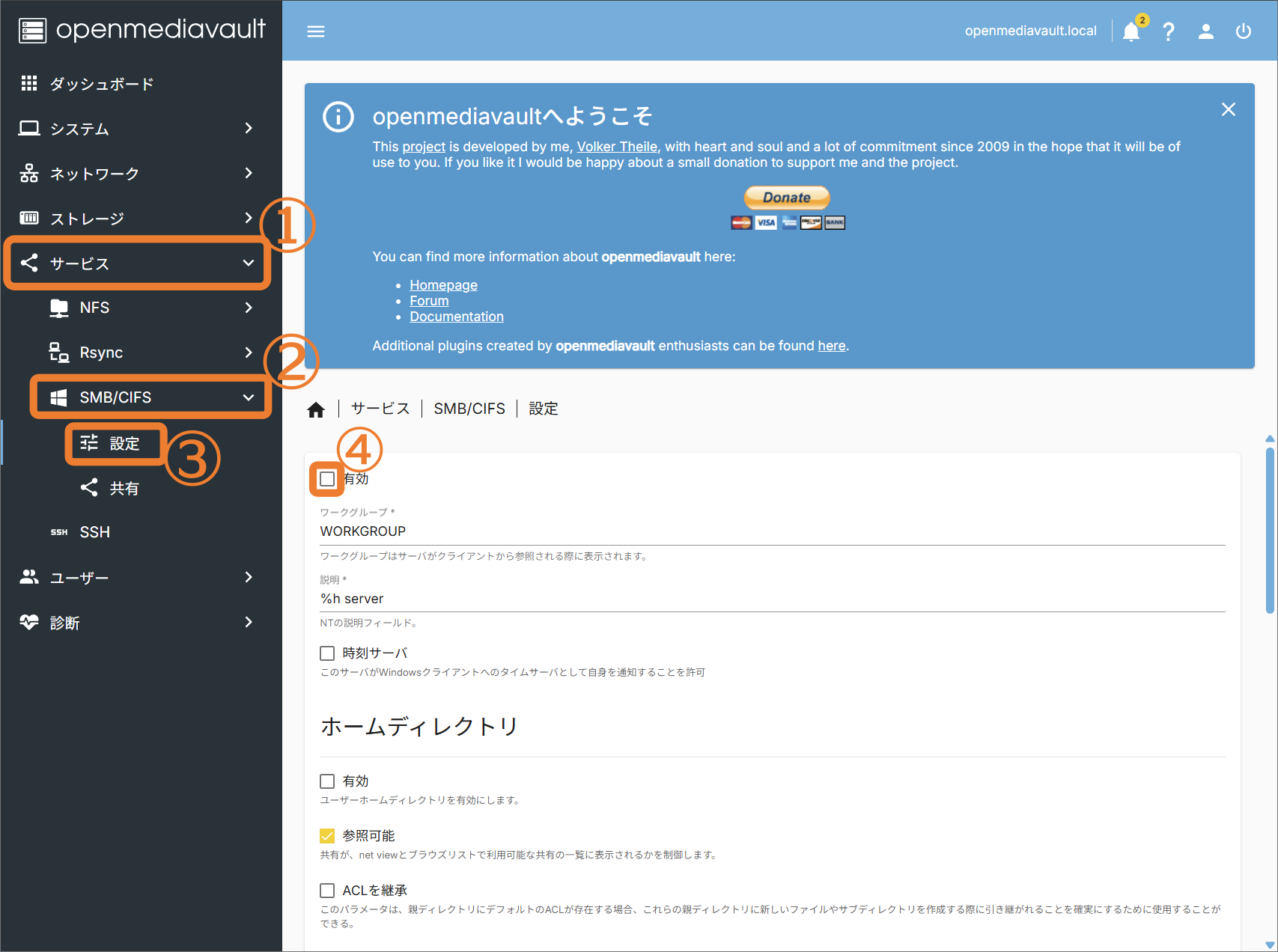
Task: Open the Documentation link
Action: coord(457,317)
